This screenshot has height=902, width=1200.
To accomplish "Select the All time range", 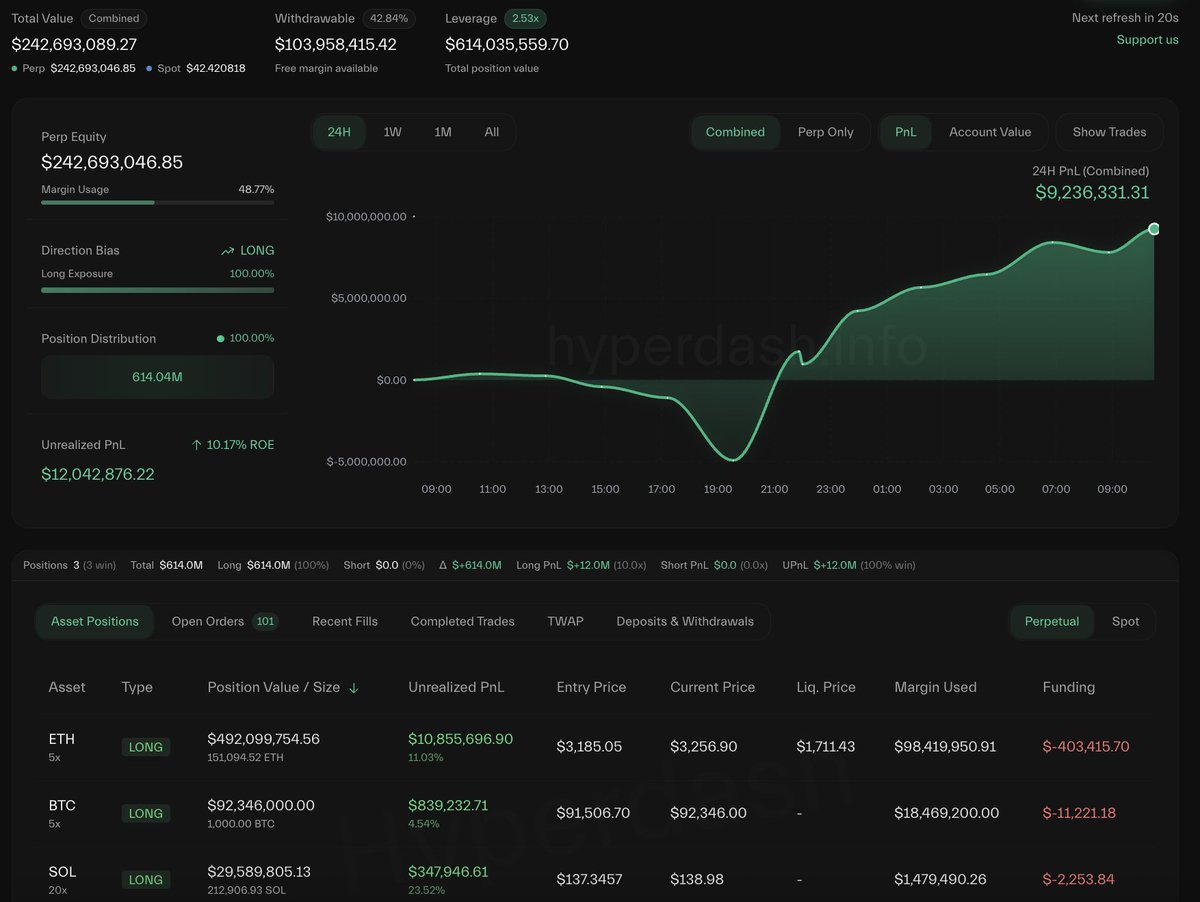I will click(x=491, y=132).
